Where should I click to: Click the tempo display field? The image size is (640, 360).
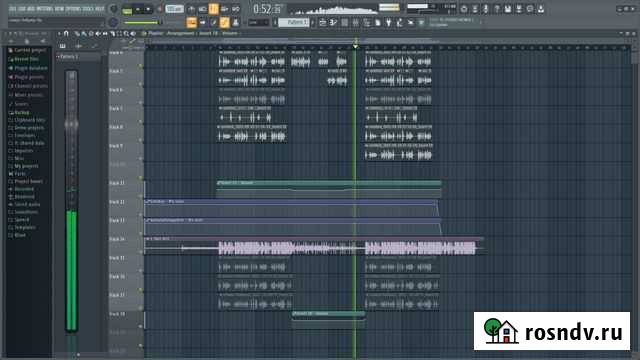coord(174,9)
